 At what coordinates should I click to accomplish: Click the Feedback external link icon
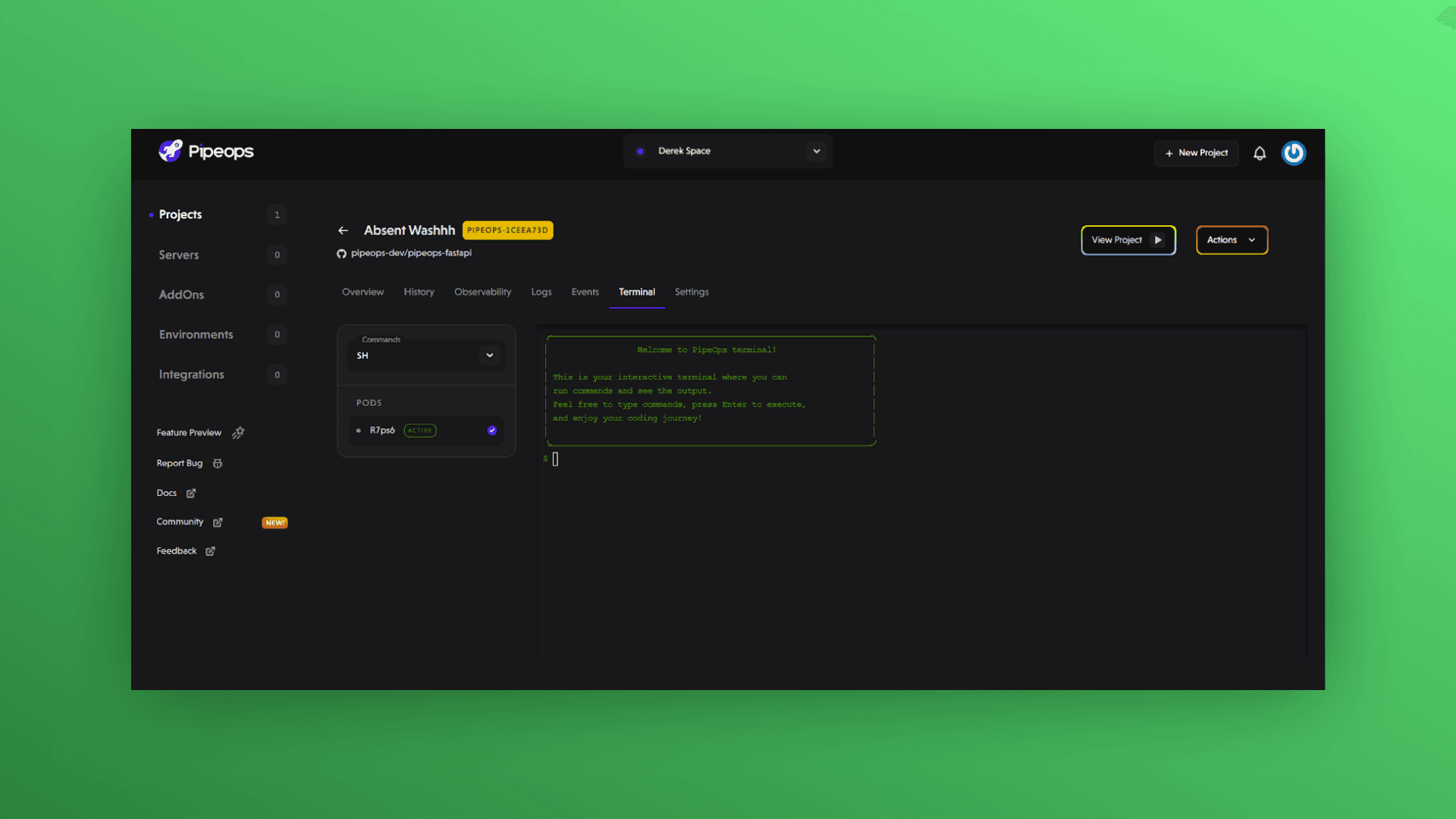(x=210, y=551)
